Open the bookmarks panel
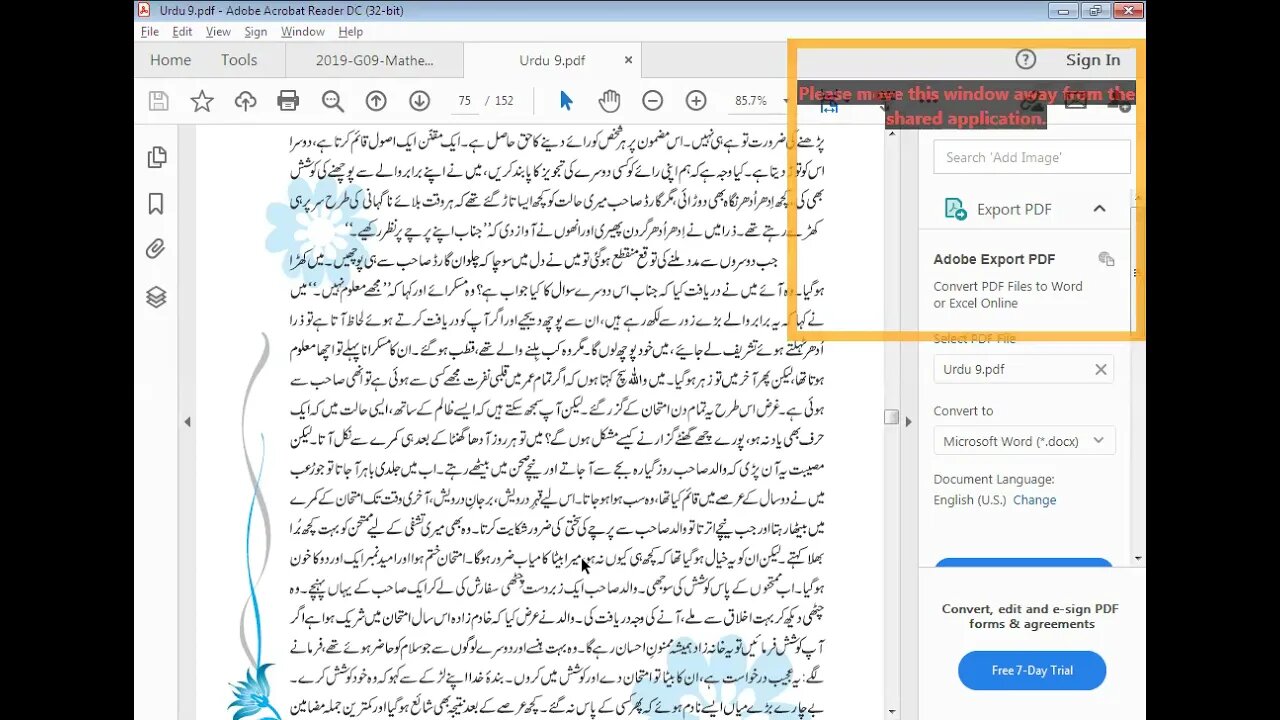 pyautogui.click(x=156, y=204)
